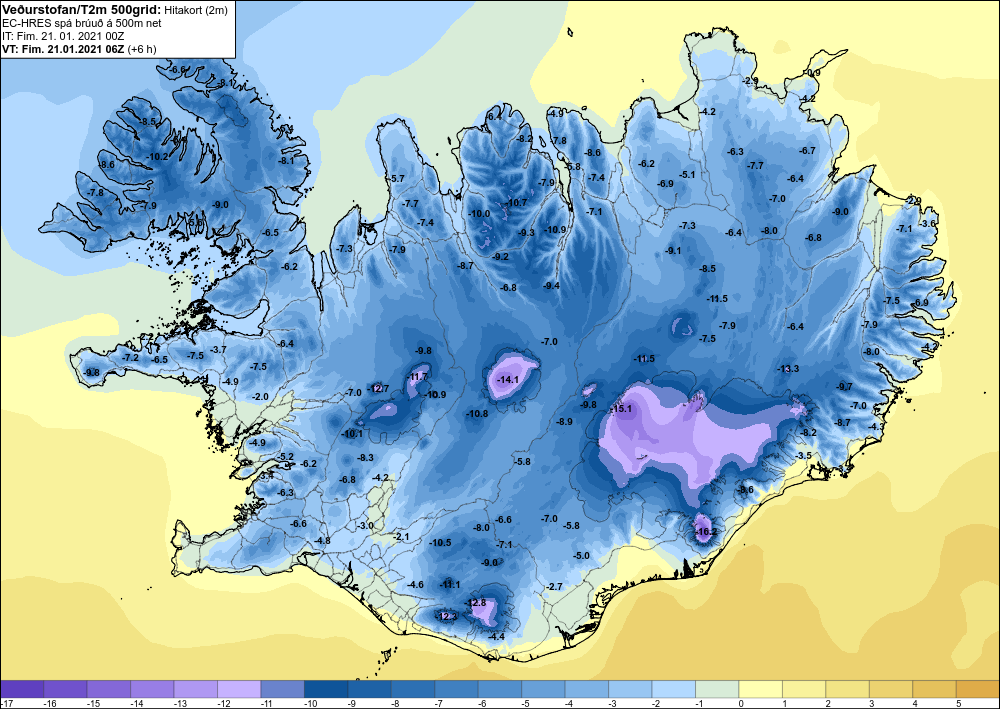The height and width of the screenshot is (709, 1000).
Task: Select the pale yellow swatch between 0 and 1
Action: point(760,689)
